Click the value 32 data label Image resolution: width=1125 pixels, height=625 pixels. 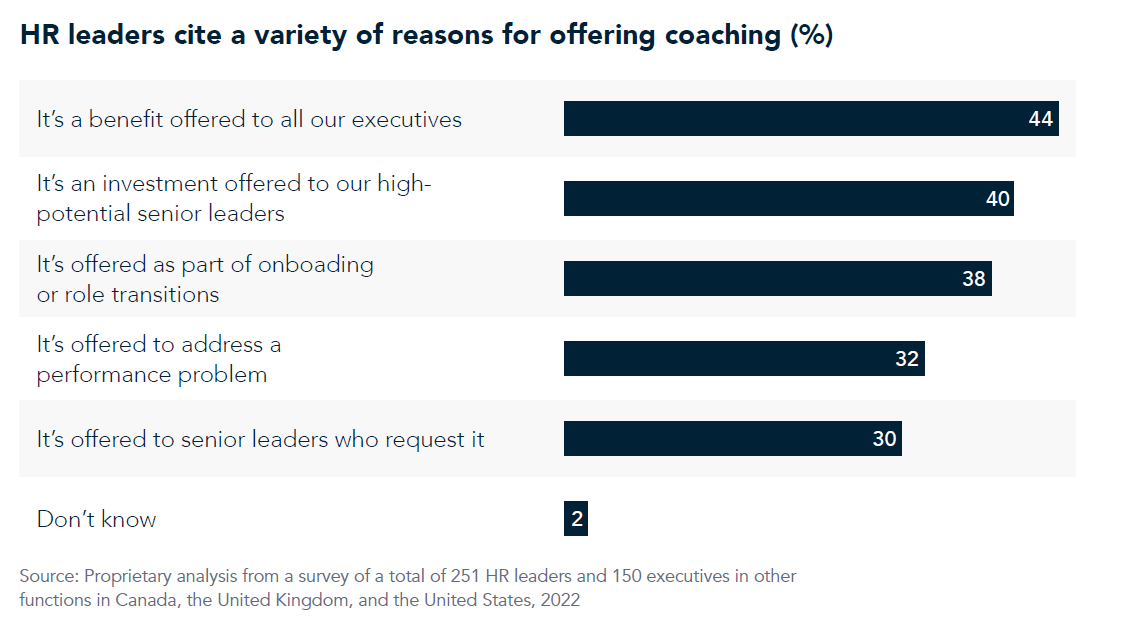click(906, 359)
